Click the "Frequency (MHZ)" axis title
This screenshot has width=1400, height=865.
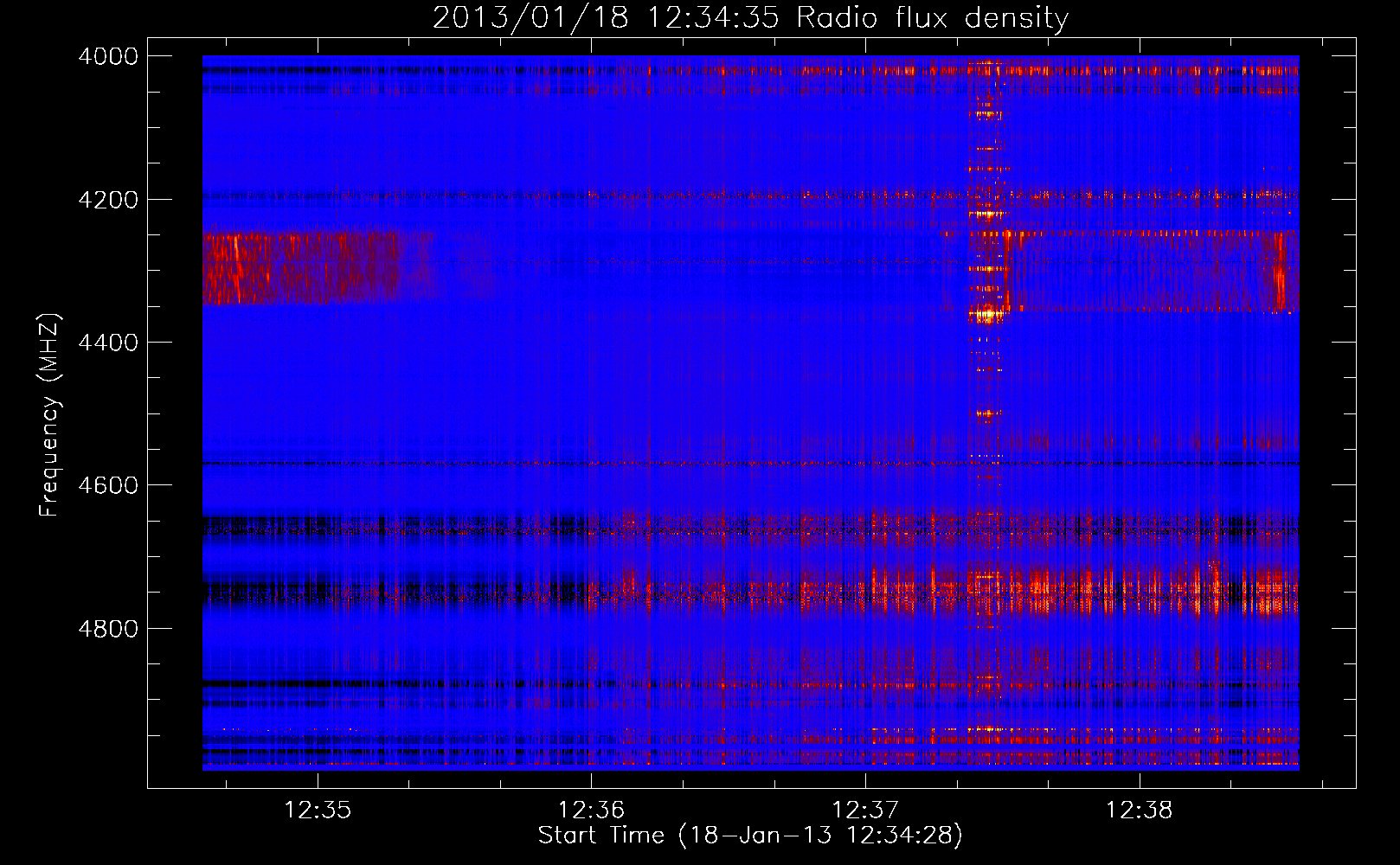pos(50,415)
